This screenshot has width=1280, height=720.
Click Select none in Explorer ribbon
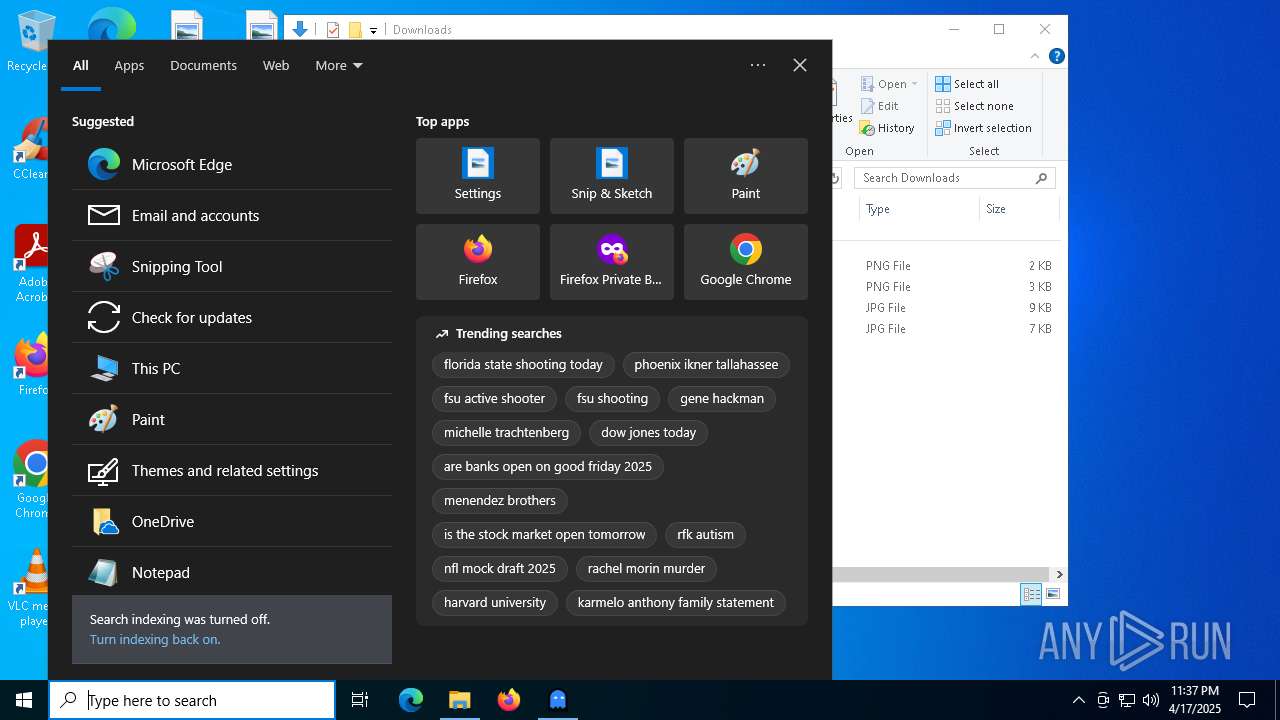(x=974, y=106)
